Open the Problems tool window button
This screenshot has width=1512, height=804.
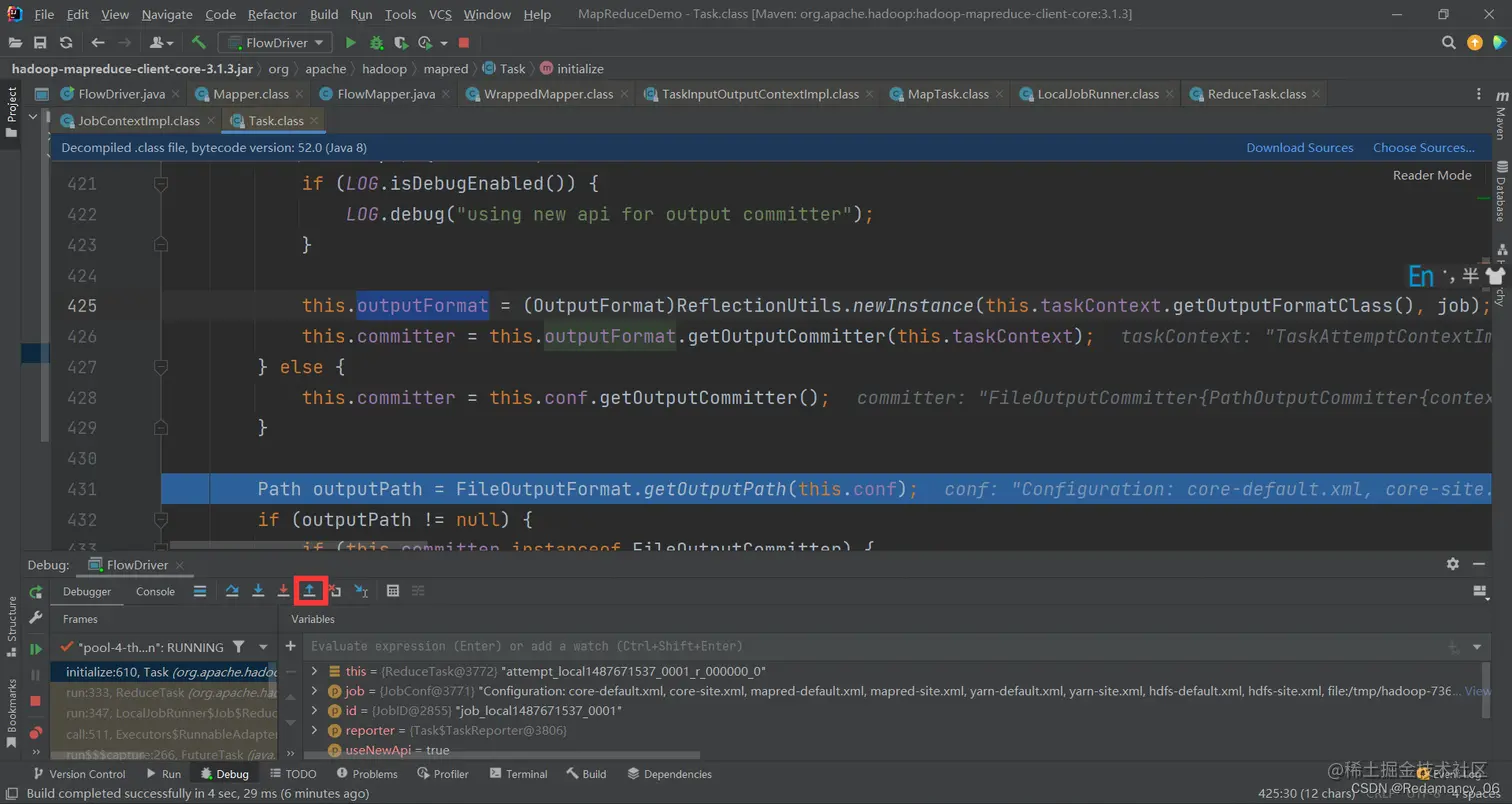click(366, 774)
